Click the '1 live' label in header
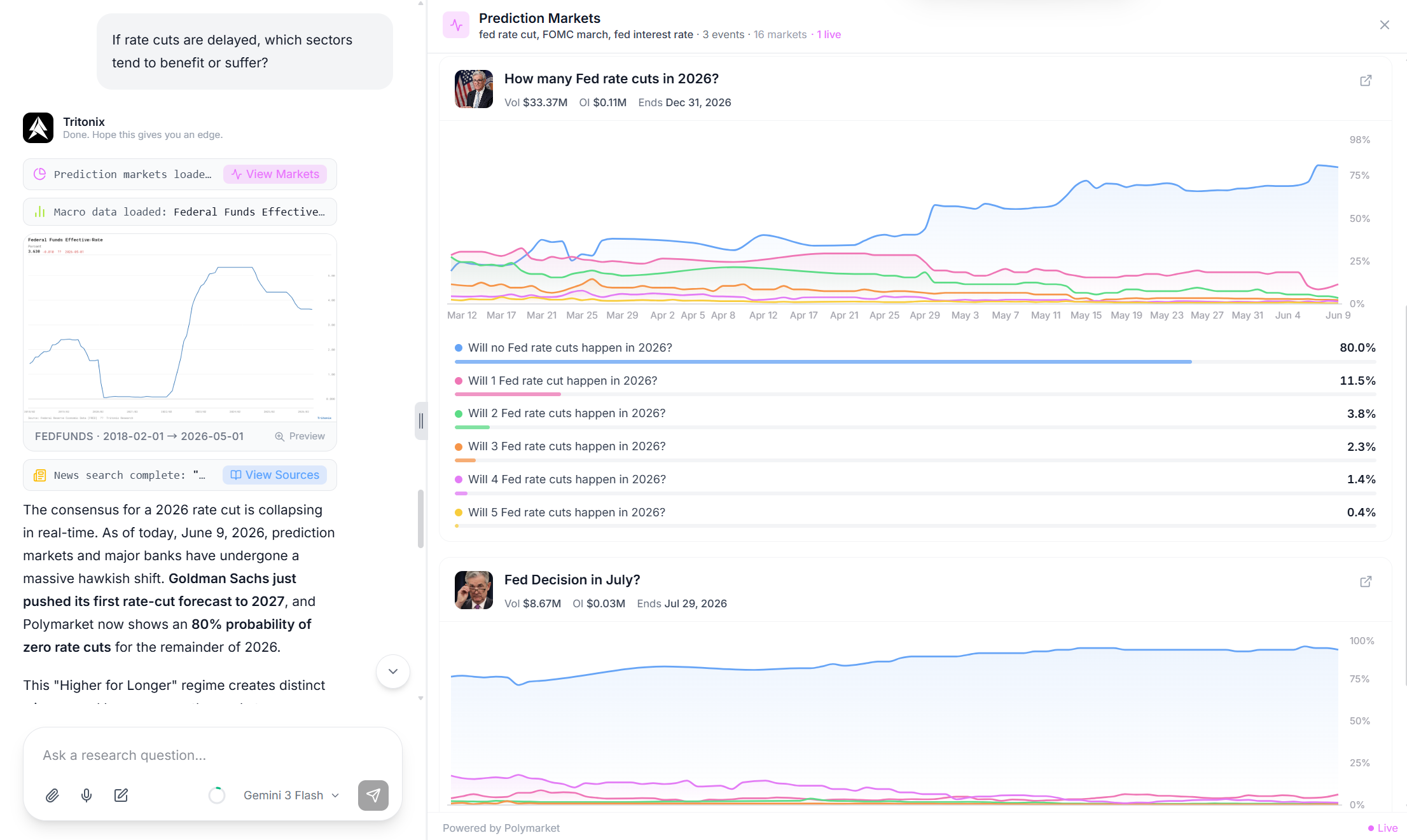The image size is (1407, 840). tap(829, 34)
